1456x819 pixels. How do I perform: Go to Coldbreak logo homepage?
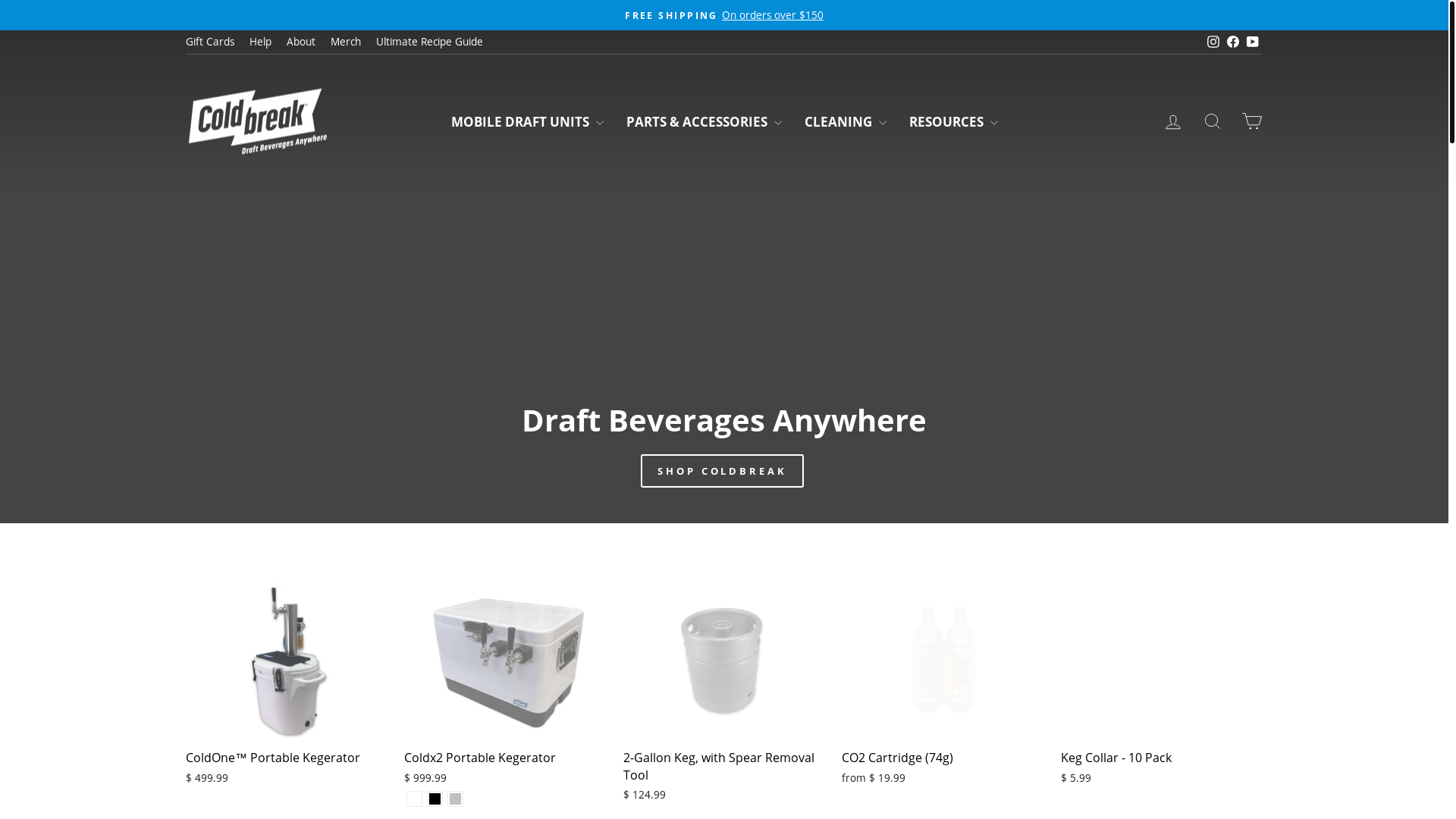[258, 121]
